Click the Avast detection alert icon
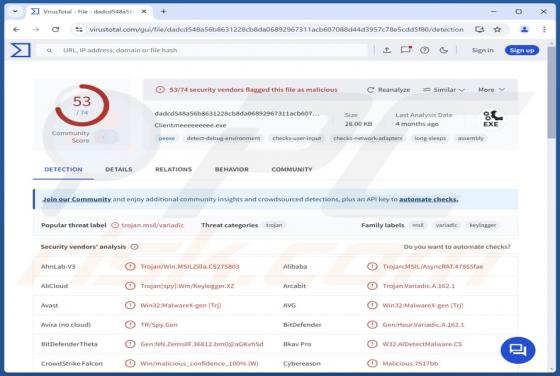The image size is (560, 376). pos(130,305)
